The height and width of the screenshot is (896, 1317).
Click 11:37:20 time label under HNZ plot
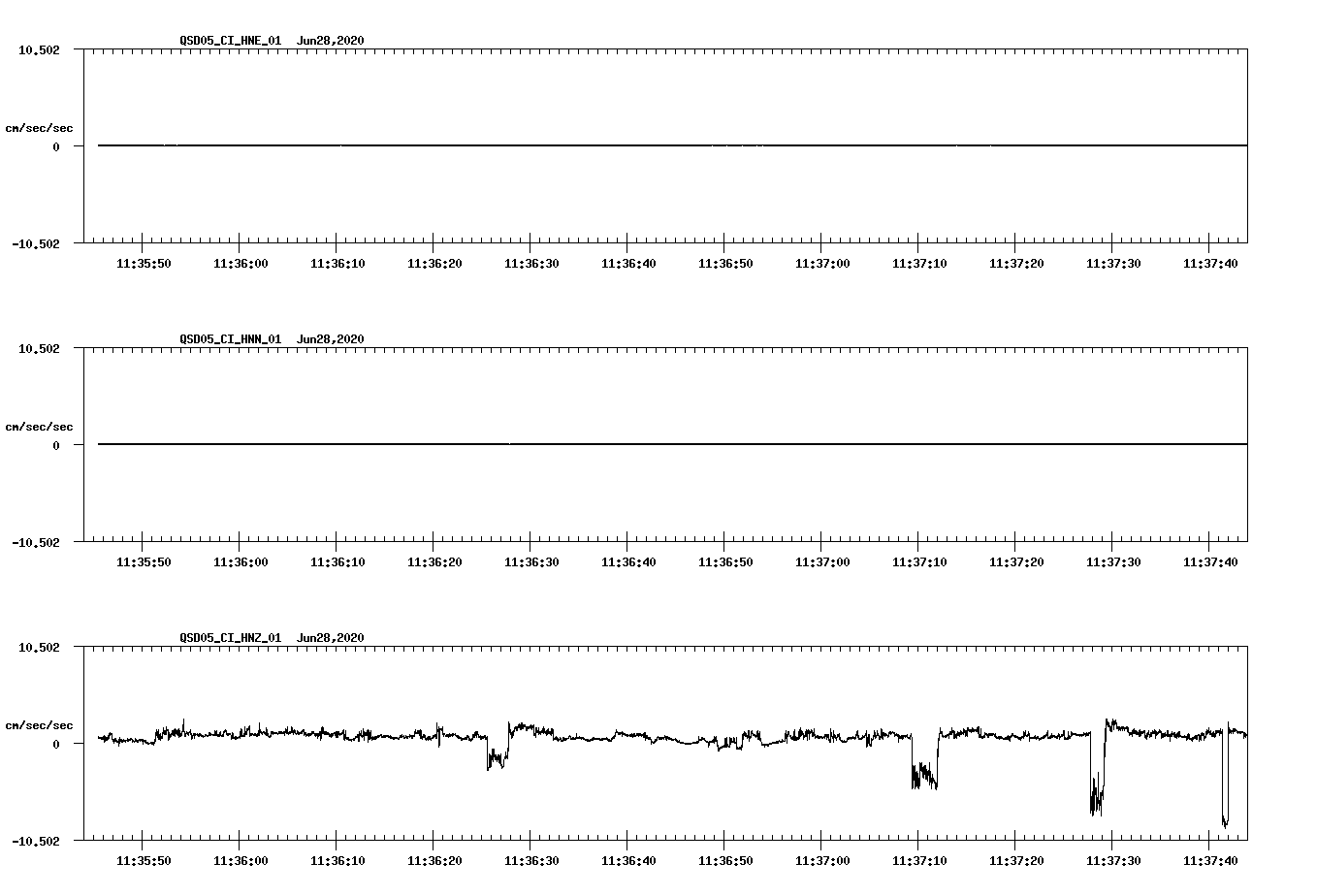tap(1016, 861)
